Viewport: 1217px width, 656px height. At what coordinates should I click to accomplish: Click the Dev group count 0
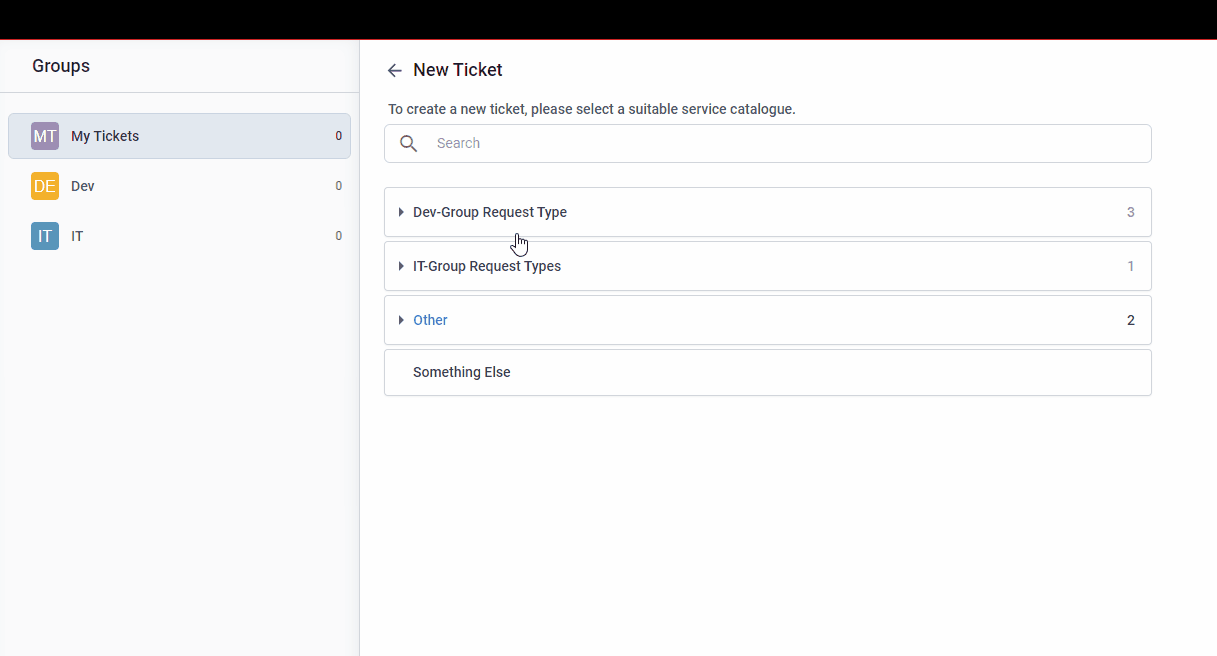338,186
